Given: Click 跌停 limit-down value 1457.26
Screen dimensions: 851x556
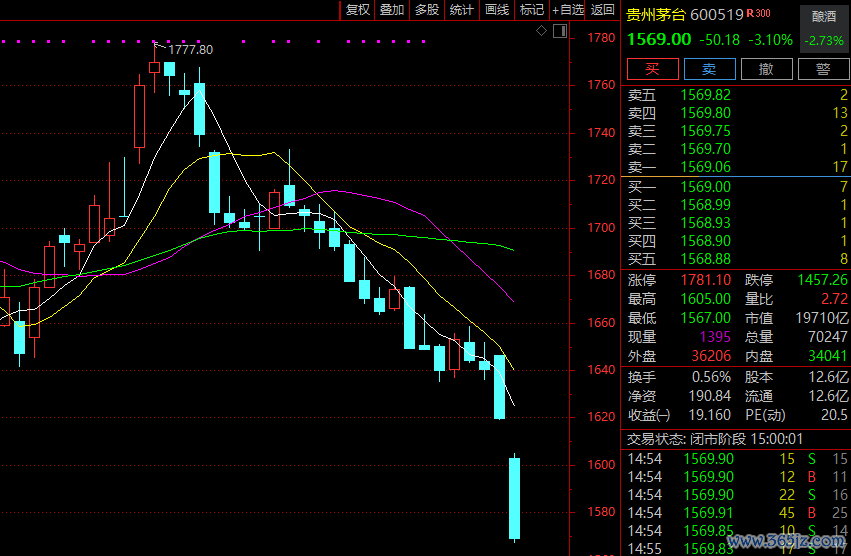Looking at the screenshot, I should (822, 280).
